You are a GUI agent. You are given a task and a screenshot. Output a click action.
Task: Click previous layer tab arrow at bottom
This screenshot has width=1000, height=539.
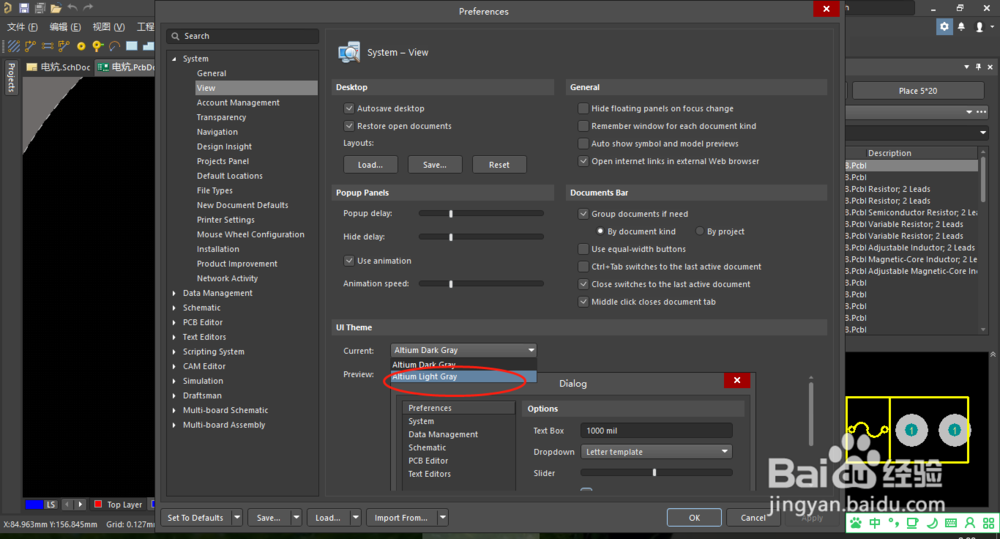67,505
